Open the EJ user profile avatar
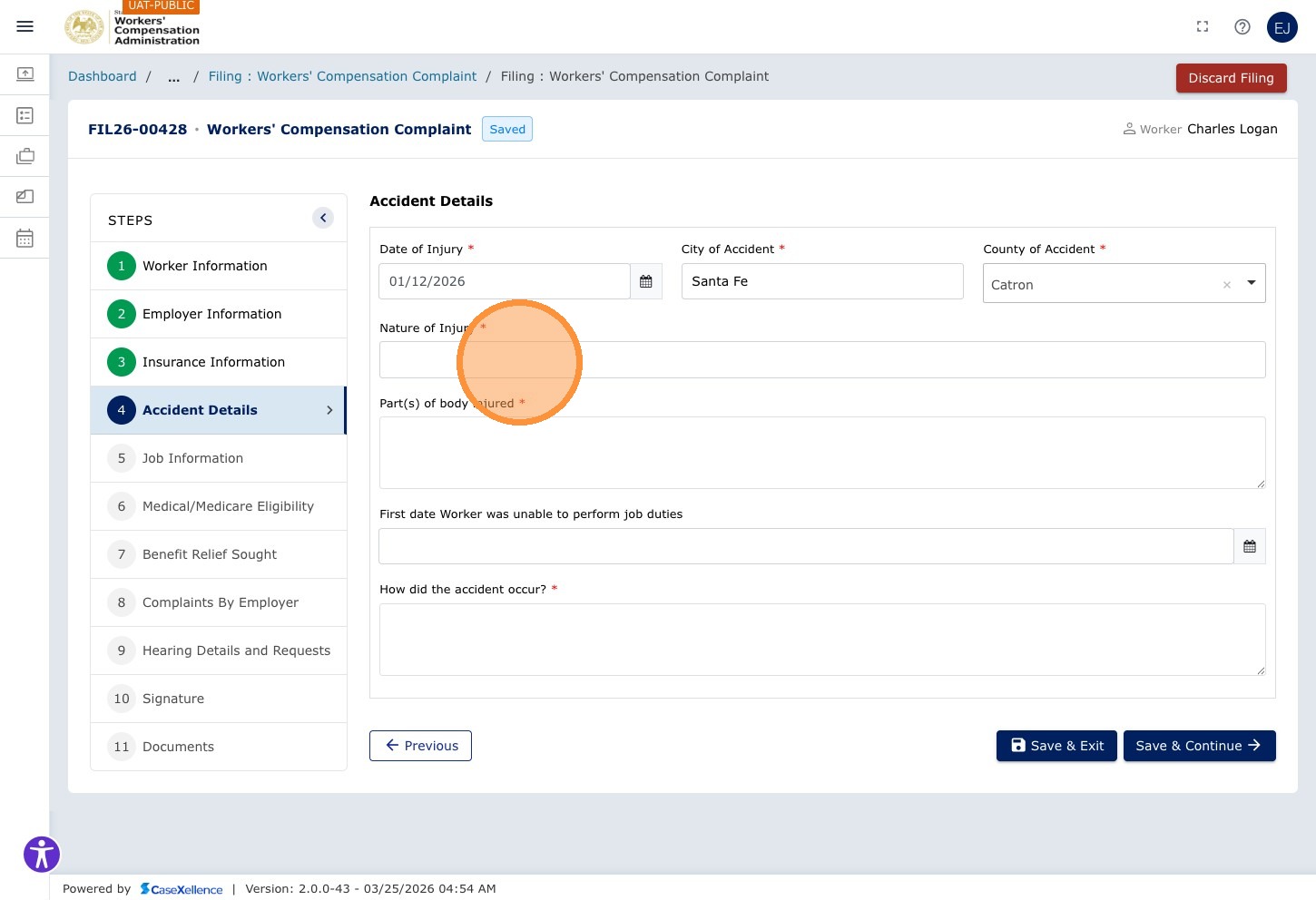The image size is (1316, 900). (x=1282, y=27)
